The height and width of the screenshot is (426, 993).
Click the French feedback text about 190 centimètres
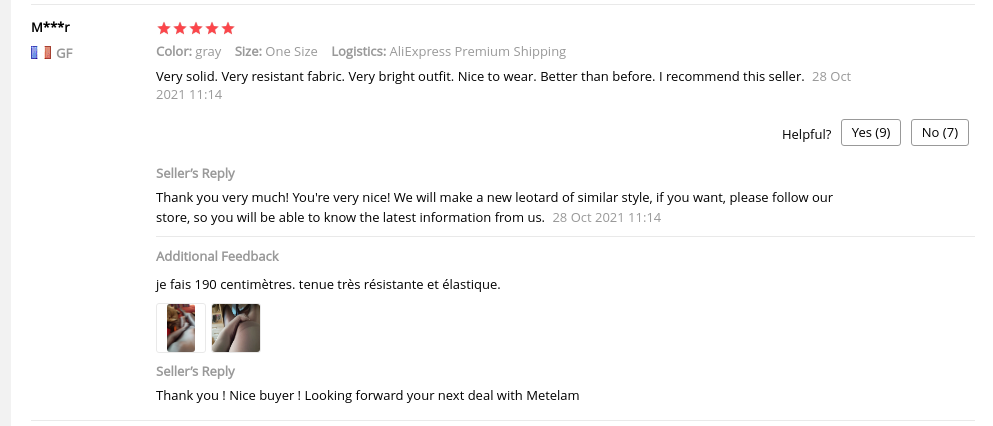(328, 285)
